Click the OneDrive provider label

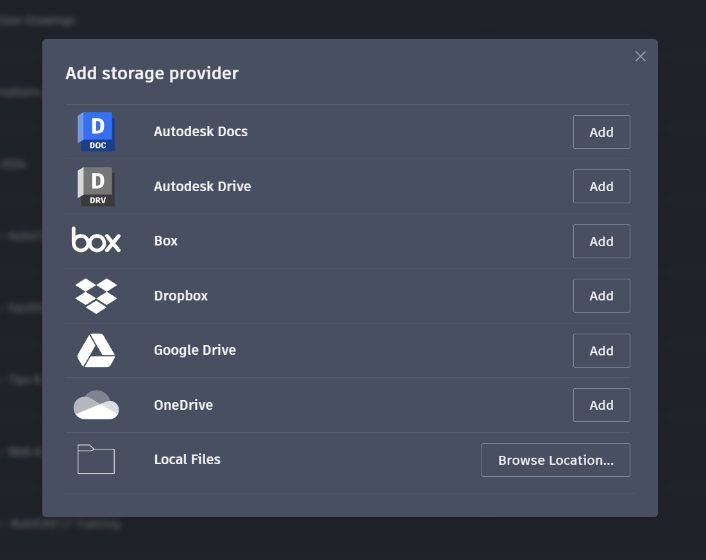coord(183,405)
